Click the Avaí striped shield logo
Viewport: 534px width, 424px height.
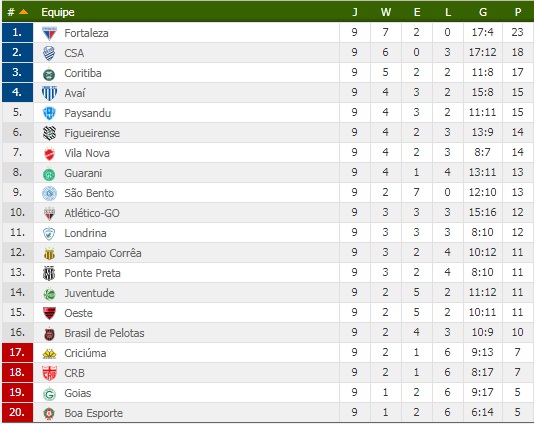click(49, 93)
